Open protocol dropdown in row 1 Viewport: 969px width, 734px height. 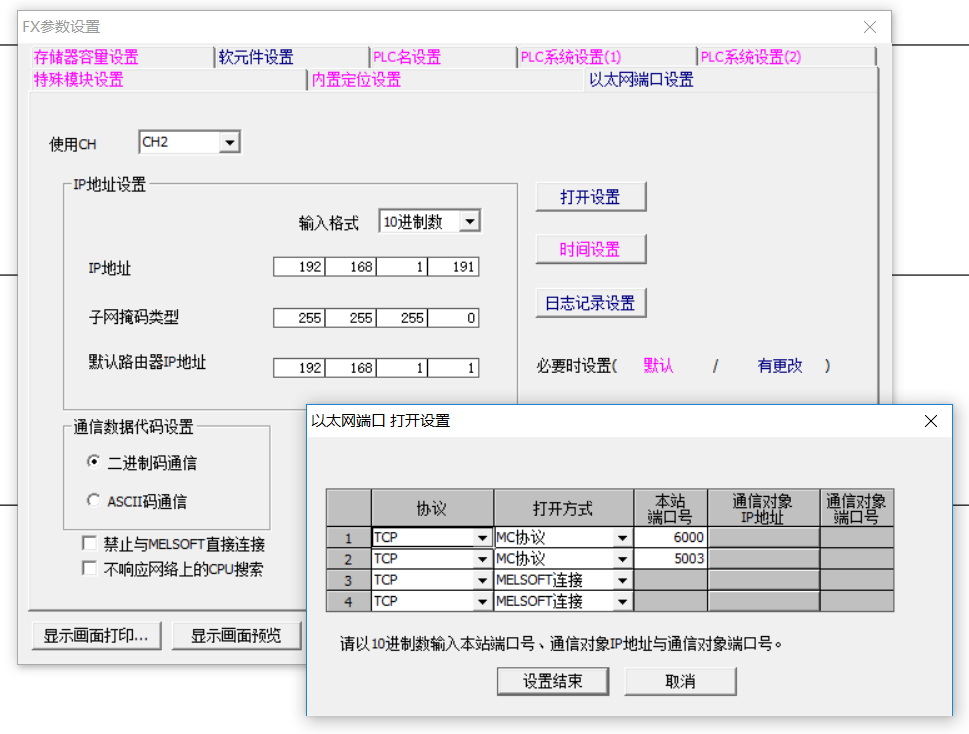[482, 538]
